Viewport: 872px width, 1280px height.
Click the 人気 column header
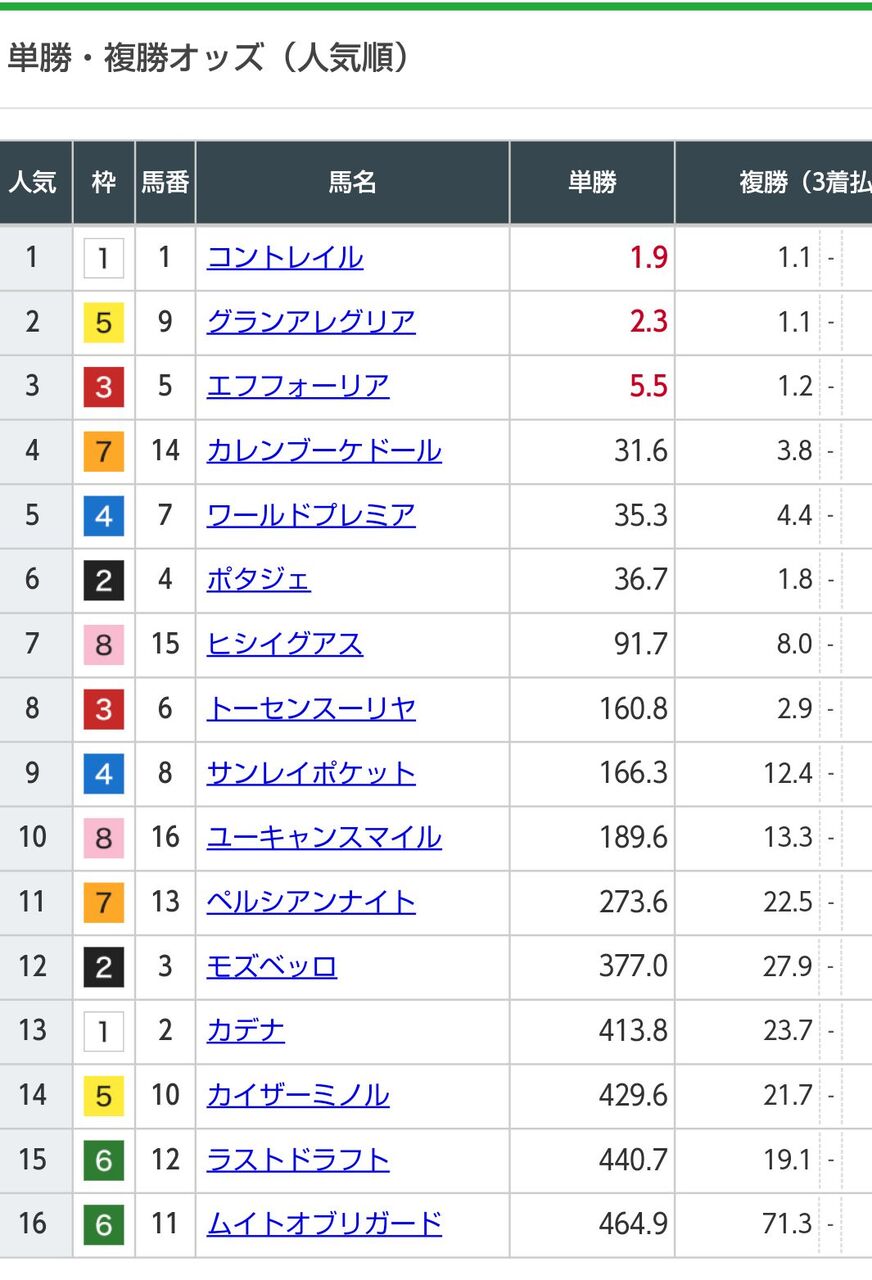(x=35, y=182)
